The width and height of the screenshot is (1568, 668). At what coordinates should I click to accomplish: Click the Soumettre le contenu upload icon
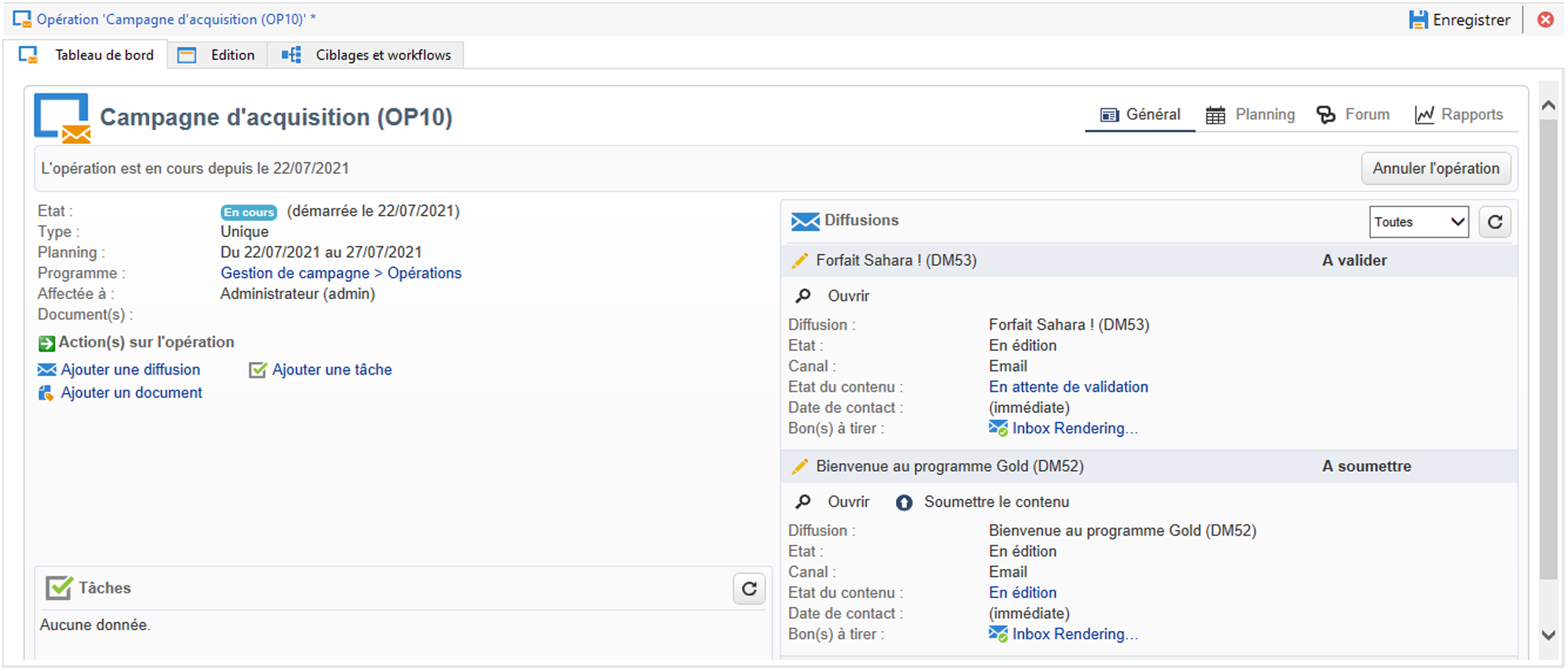(x=904, y=503)
